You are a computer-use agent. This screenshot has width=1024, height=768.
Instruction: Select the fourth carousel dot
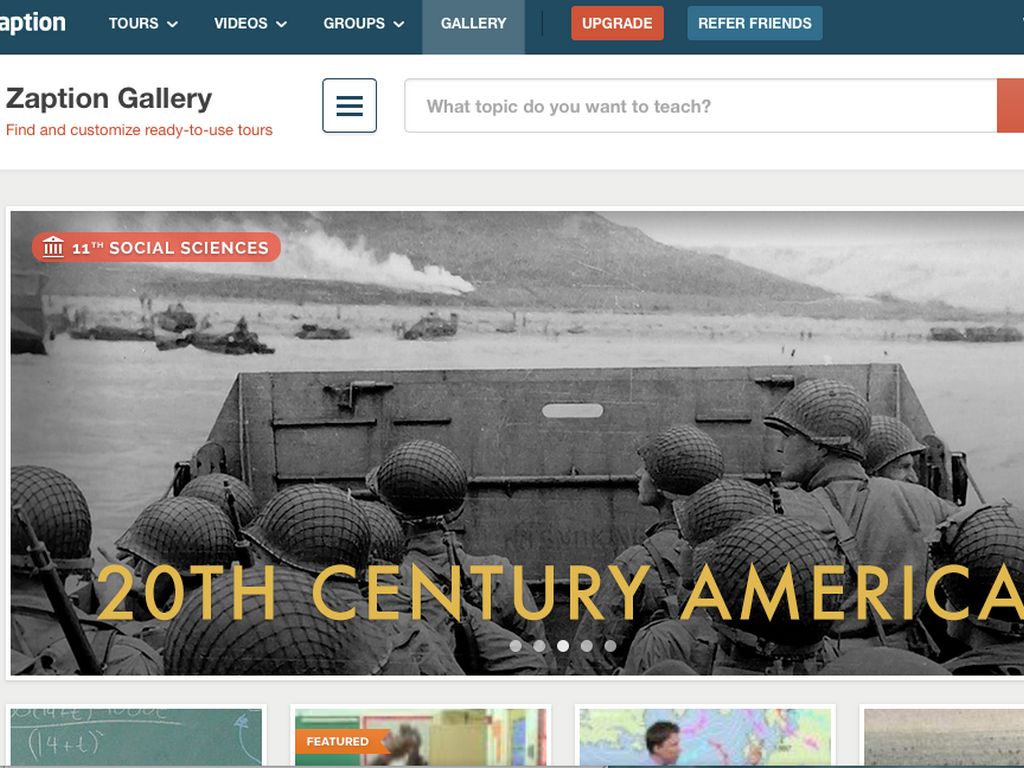coord(586,646)
